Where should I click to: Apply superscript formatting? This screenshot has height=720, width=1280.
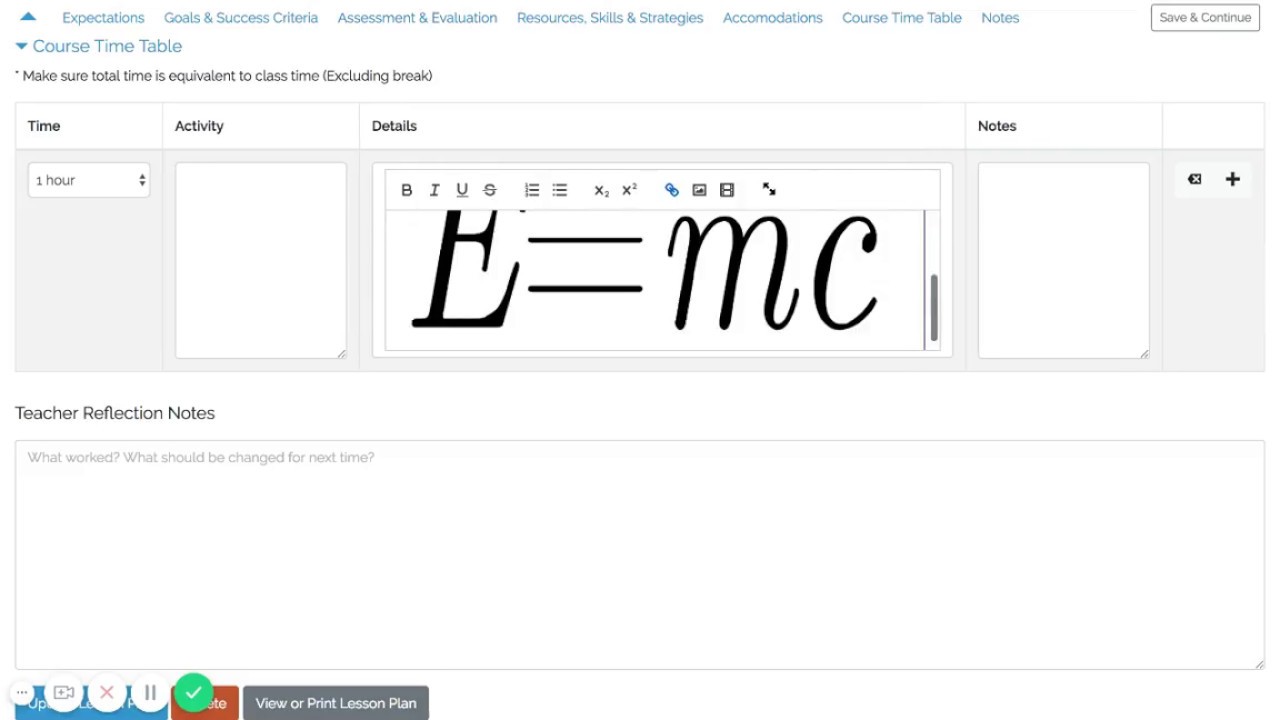click(x=629, y=190)
